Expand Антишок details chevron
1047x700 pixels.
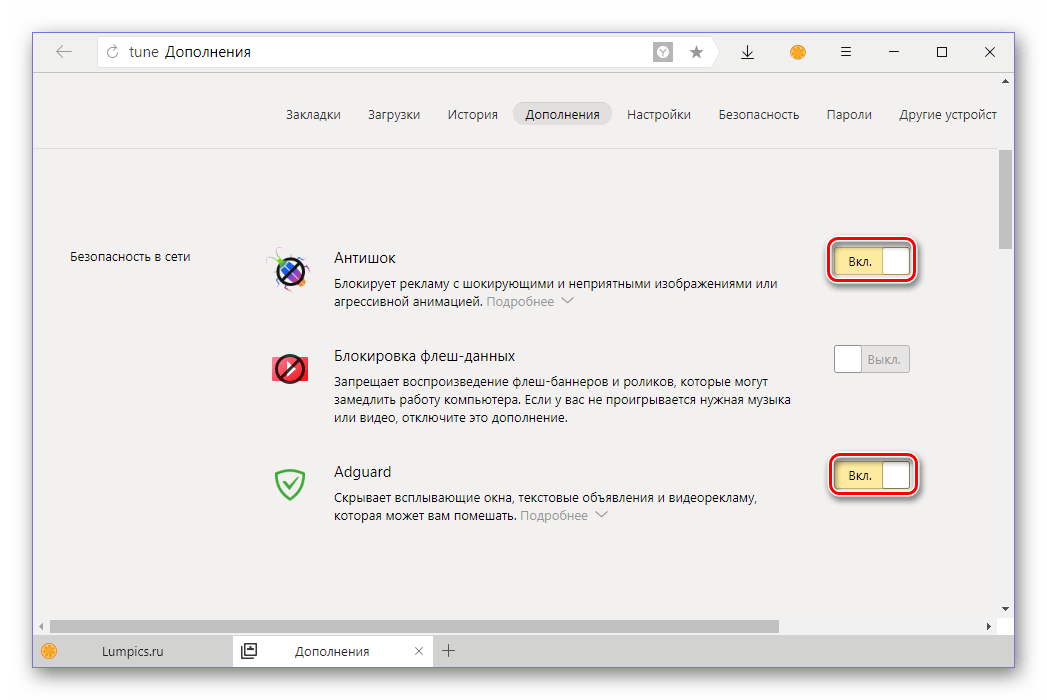tap(568, 301)
